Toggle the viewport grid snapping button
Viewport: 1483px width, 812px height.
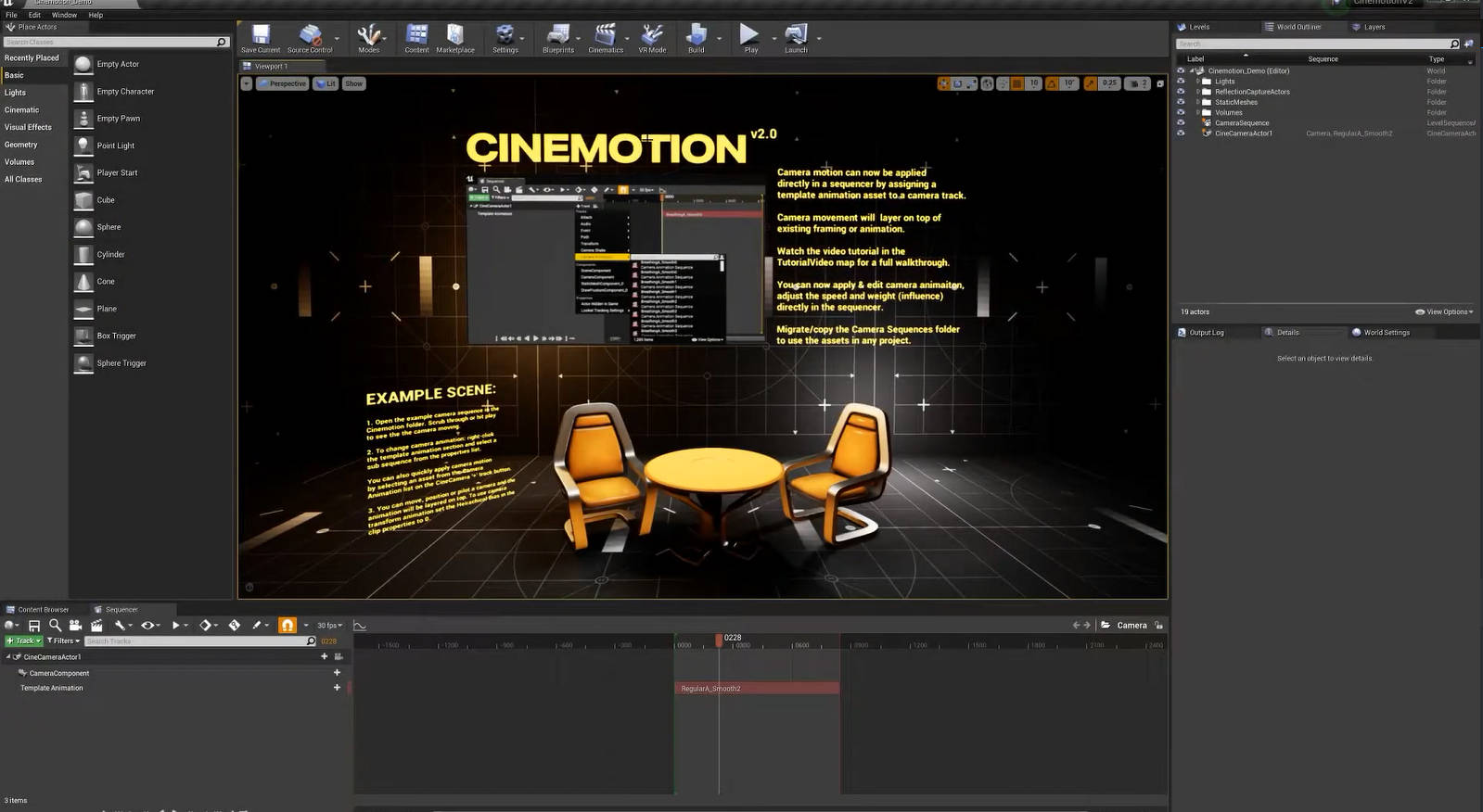1016,83
